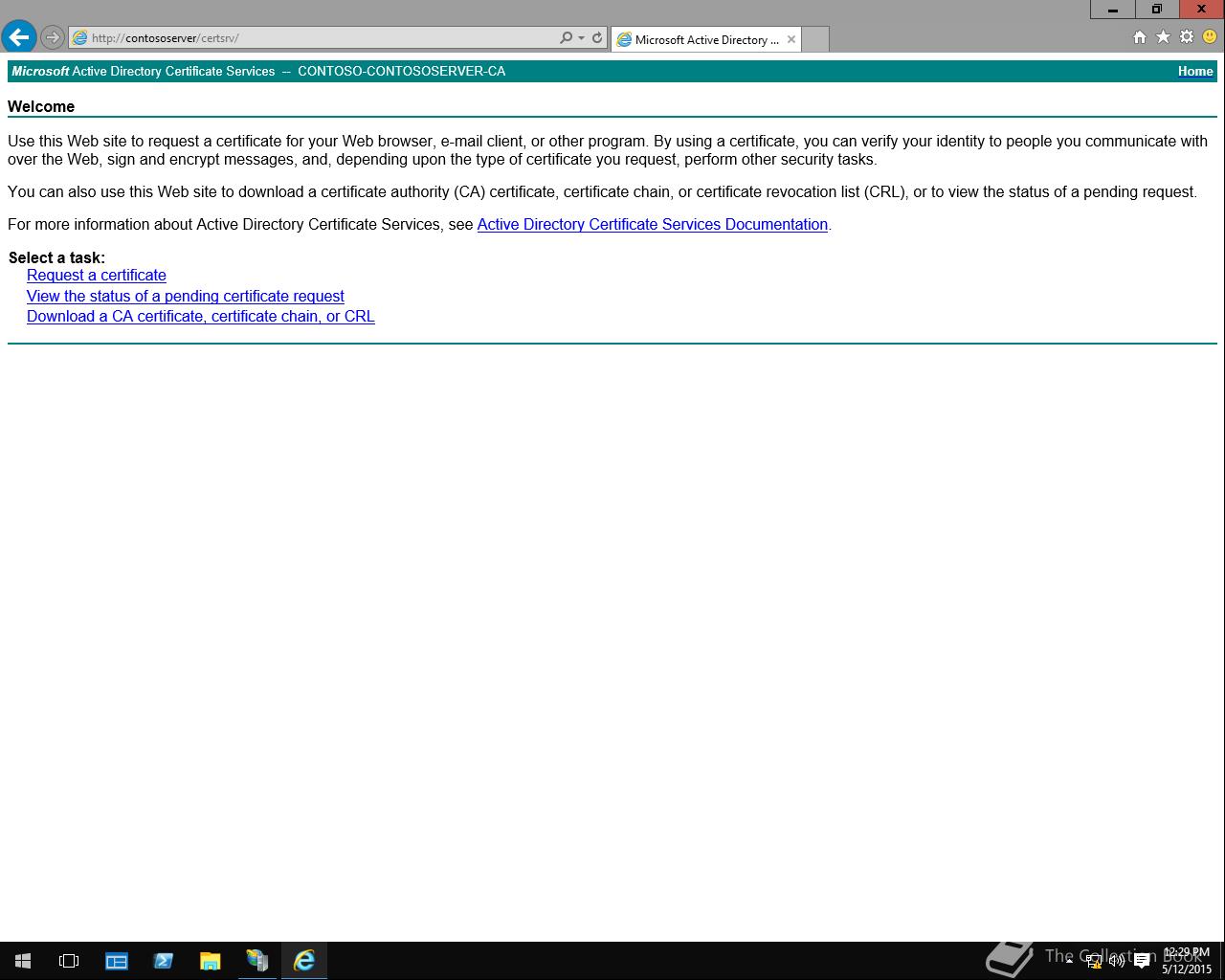Click View the status of a pending certificate request
Viewport: 1225px width, 980px height.
[x=186, y=296]
